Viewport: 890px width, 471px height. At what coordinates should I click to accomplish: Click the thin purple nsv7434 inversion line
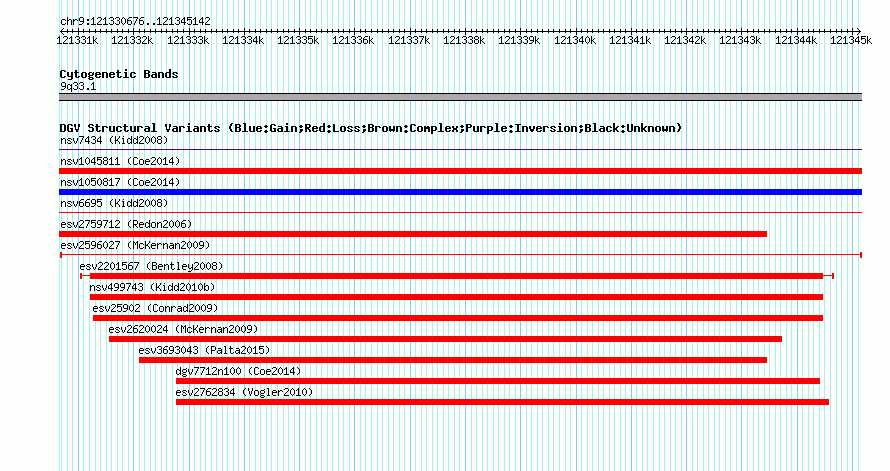click(460, 150)
